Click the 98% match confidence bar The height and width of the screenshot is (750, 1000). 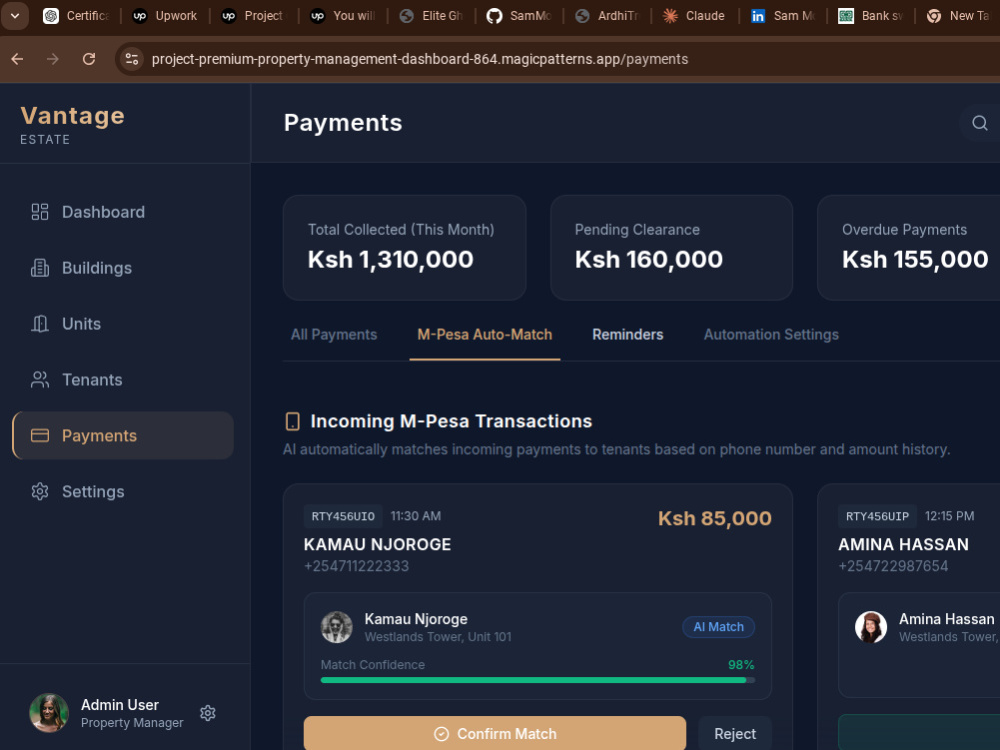pyautogui.click(x=538, y=680)
